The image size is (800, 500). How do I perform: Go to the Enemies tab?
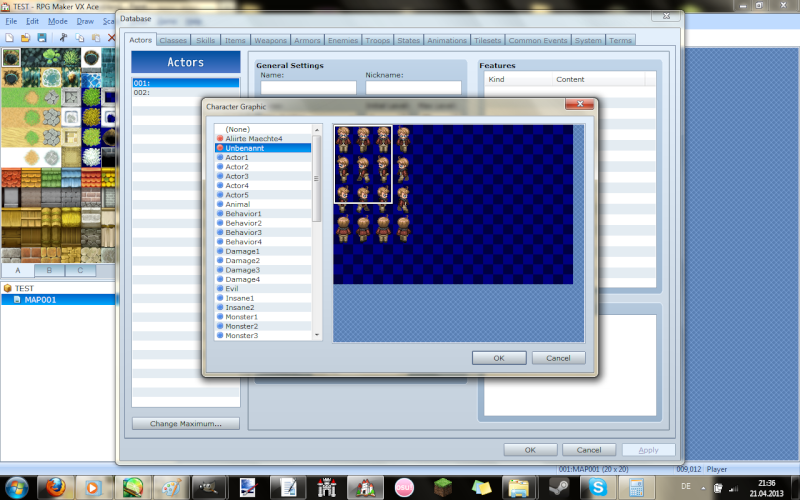[x=343, y=40]
